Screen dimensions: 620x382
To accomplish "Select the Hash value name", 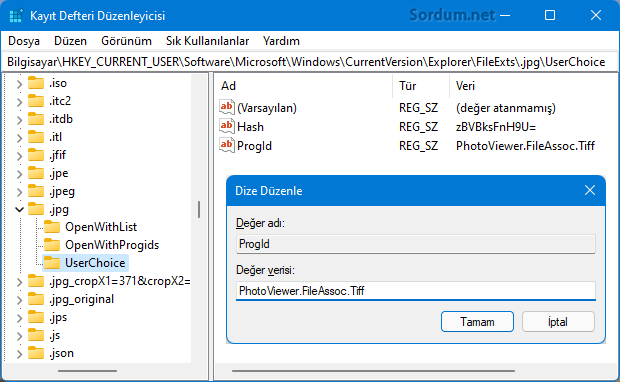I will pyautogui.click(x=250, y=127).
